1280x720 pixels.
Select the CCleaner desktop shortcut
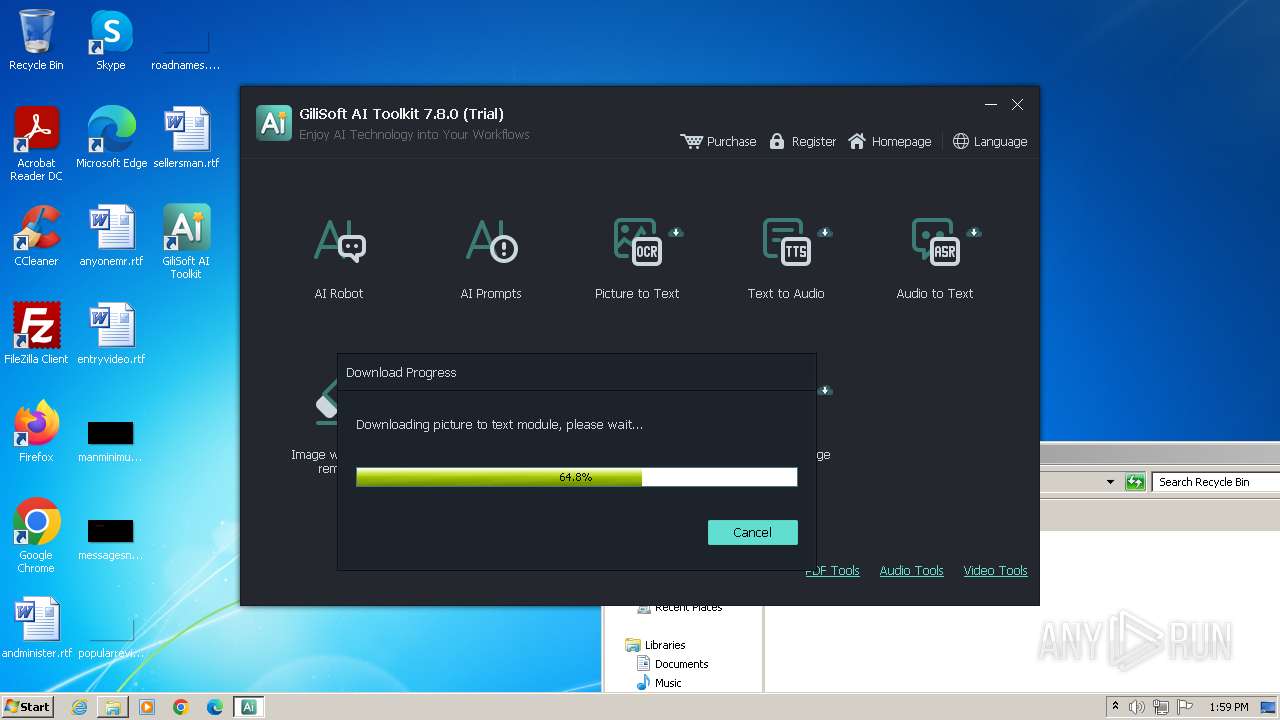(x=36, y=236)
